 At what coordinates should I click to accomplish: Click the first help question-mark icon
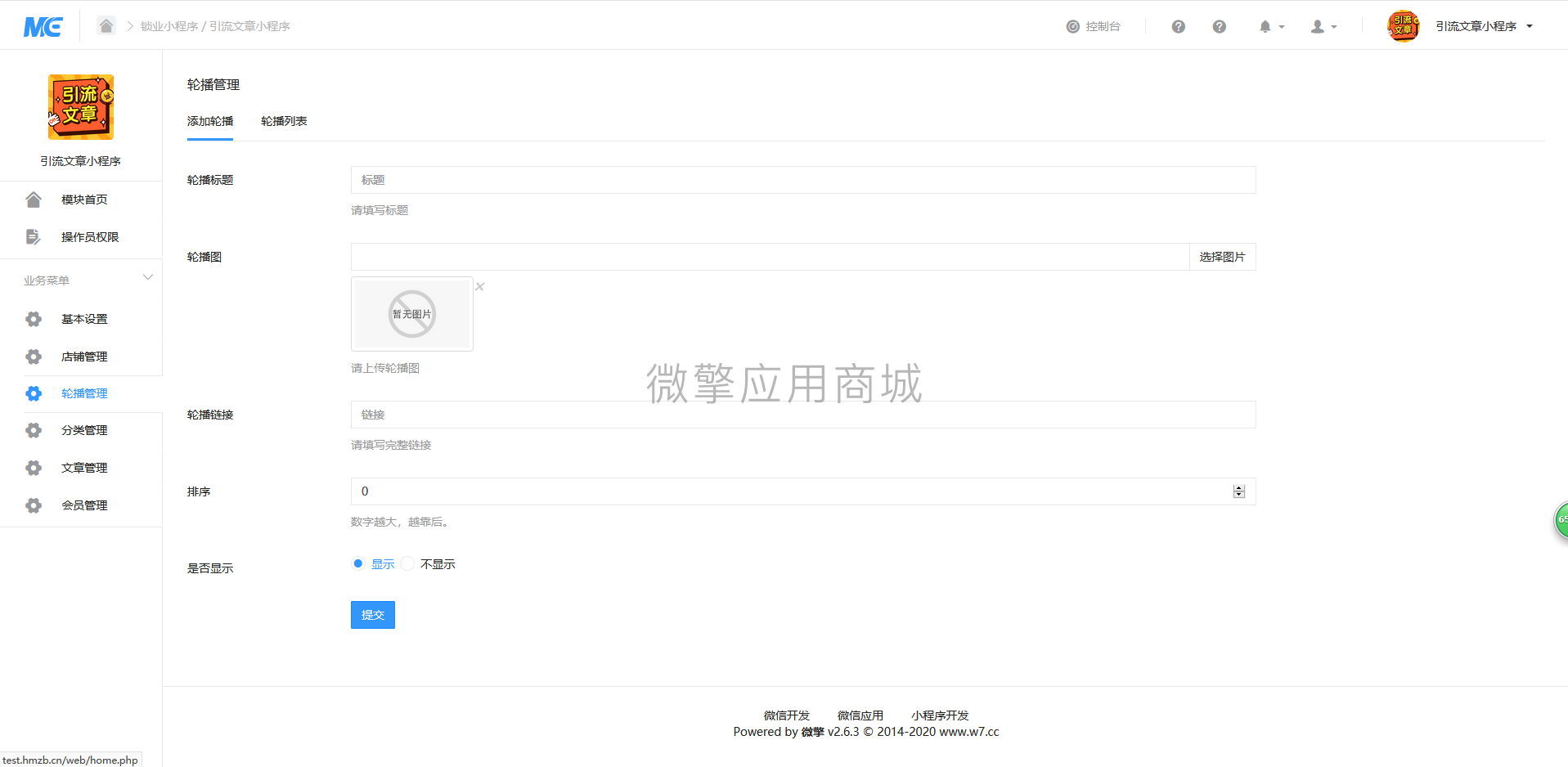tap(1178, 26)
